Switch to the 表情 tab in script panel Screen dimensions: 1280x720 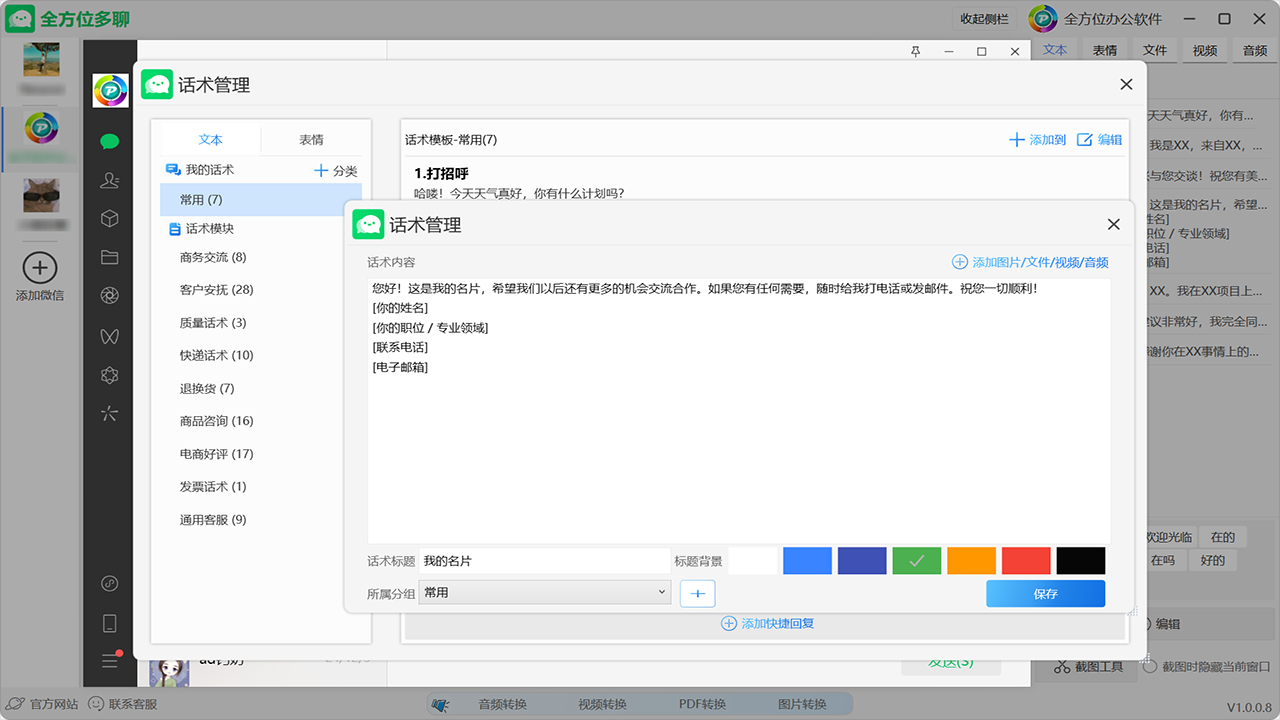pos(311,140)
